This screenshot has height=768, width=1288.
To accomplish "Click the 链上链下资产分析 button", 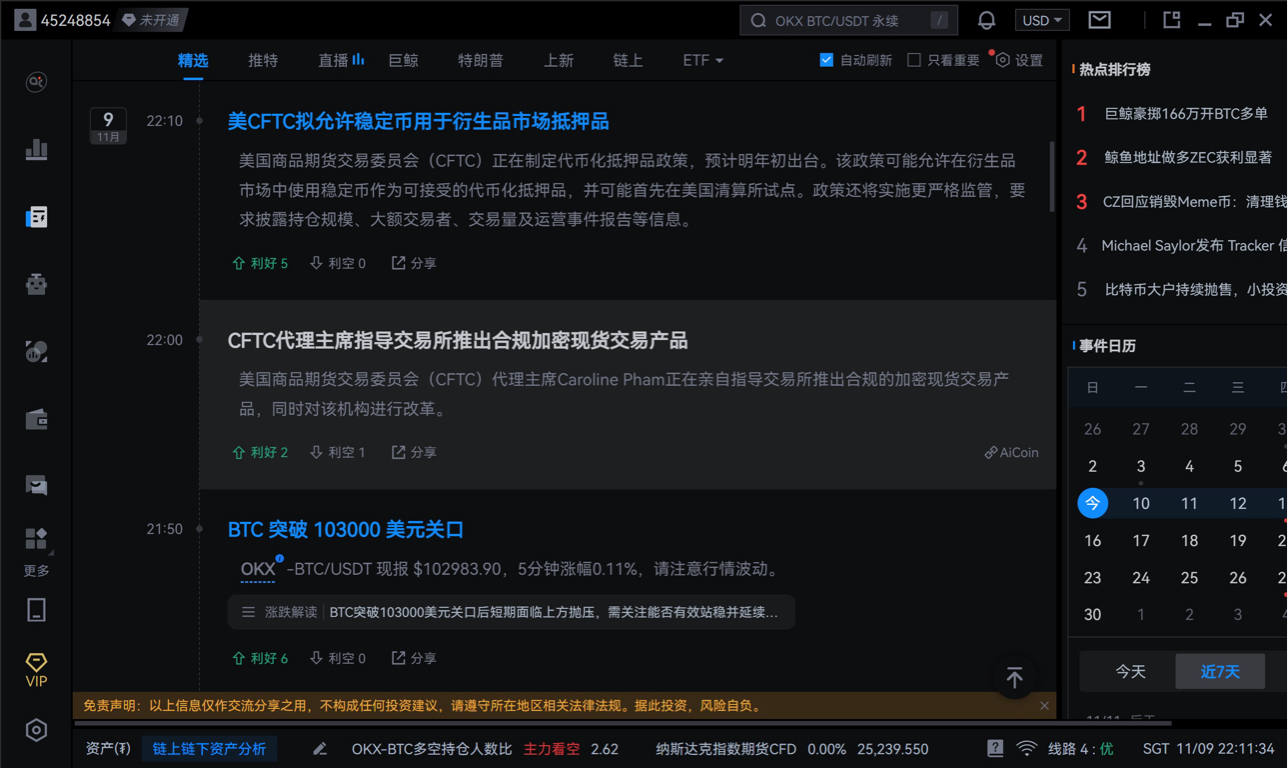I will [209, 748].
